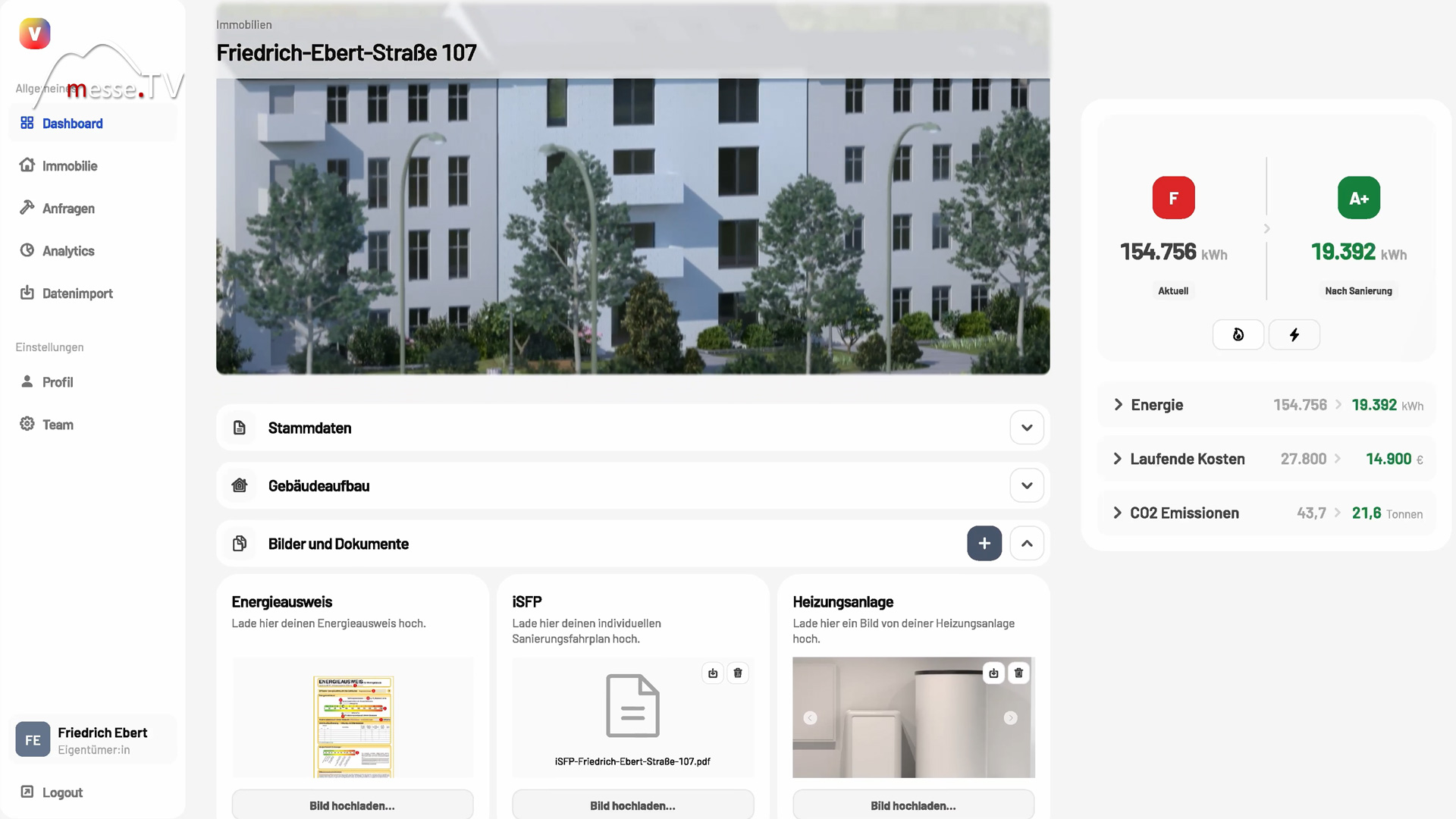
Task: Click Bild hochladen for Energieausweis
Action: click(352, 805)
